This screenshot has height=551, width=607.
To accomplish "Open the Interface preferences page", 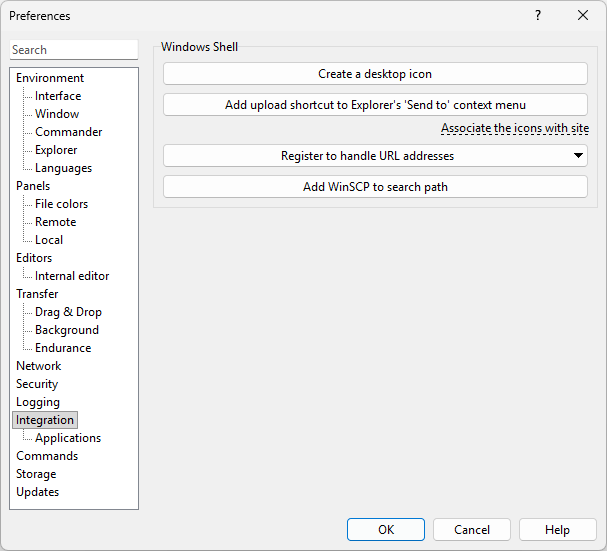I will 58,96.
